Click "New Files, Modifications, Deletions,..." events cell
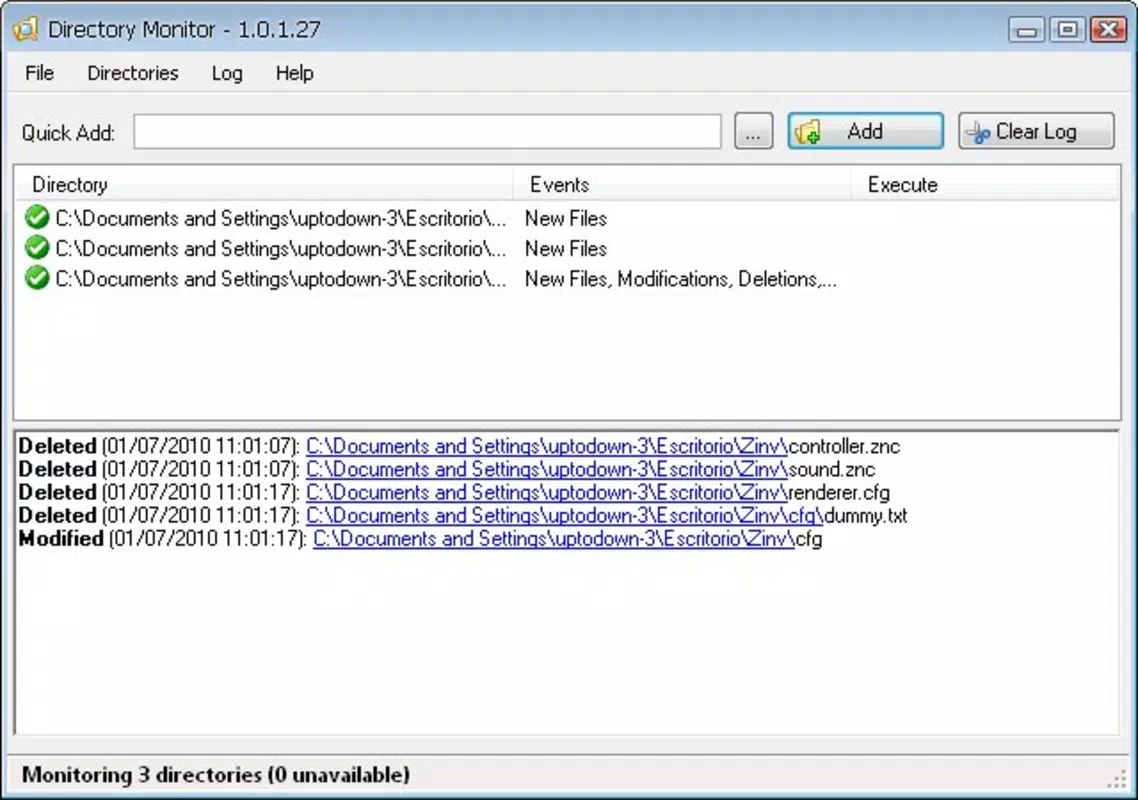Image resolution: width=1138 pixels, height=800 pixels. click(681, 279)
